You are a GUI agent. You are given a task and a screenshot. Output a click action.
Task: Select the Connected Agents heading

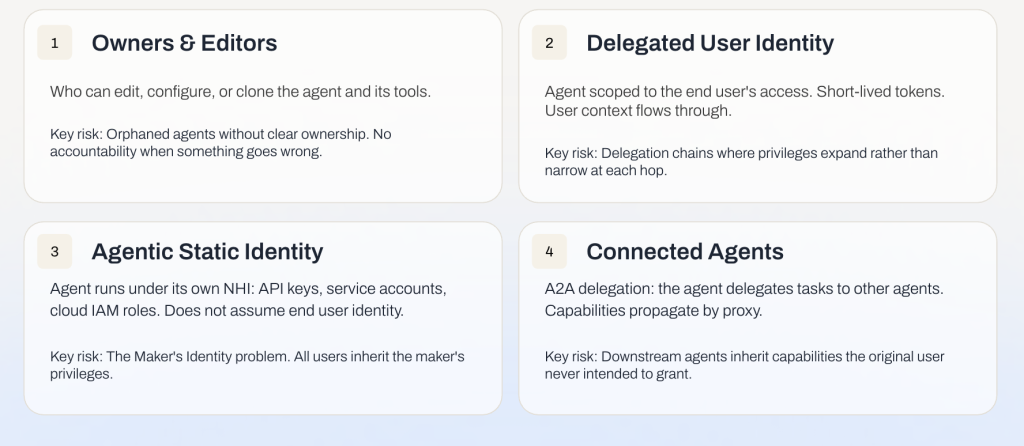tap(685, 251)
